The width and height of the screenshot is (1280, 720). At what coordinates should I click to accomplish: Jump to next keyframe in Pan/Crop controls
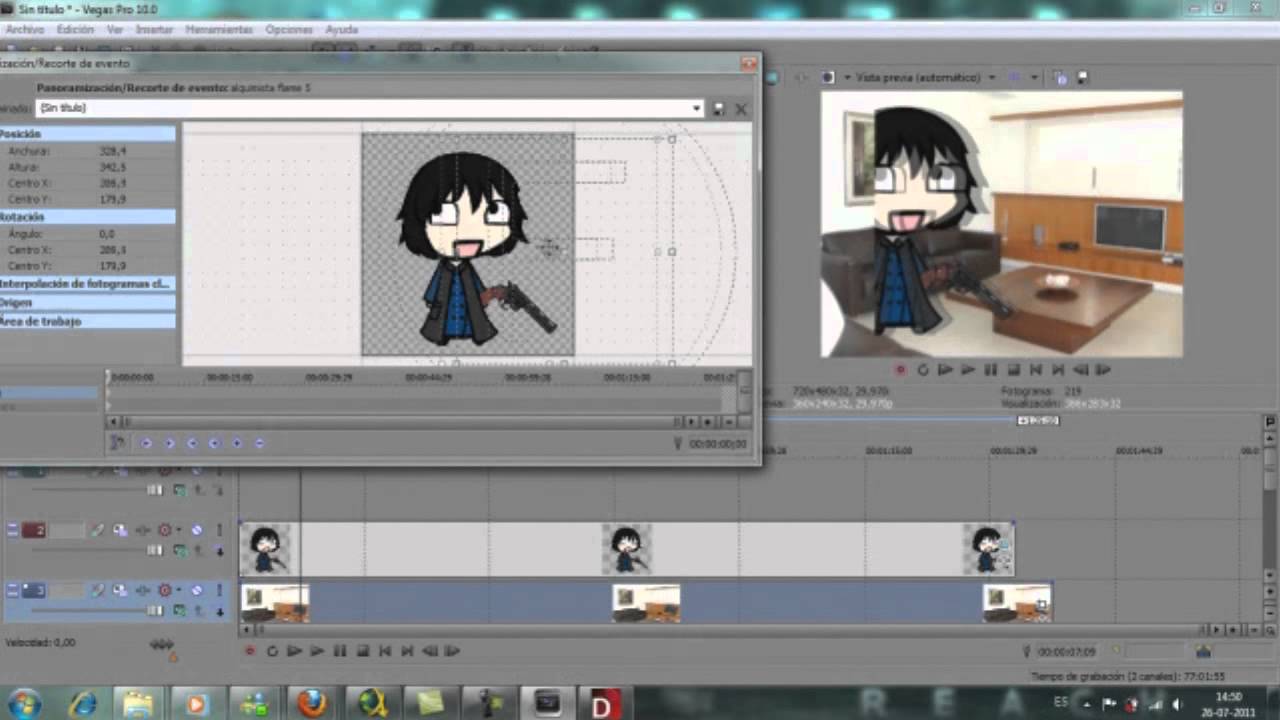192,443
